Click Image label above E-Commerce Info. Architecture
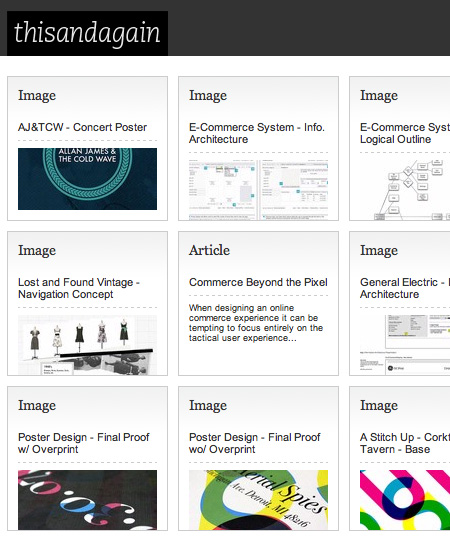 click(208, 96)
